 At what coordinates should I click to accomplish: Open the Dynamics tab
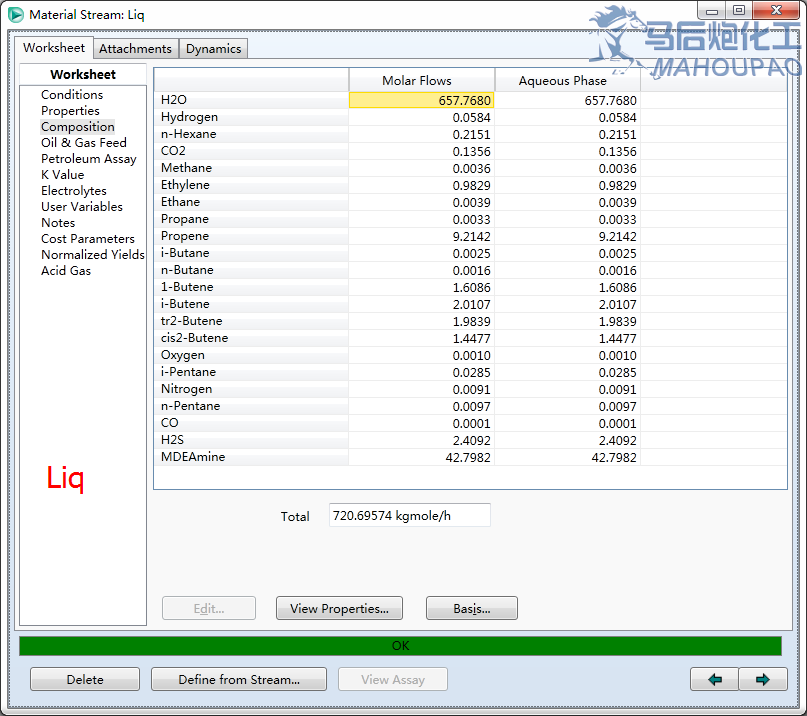coord(213,49)
